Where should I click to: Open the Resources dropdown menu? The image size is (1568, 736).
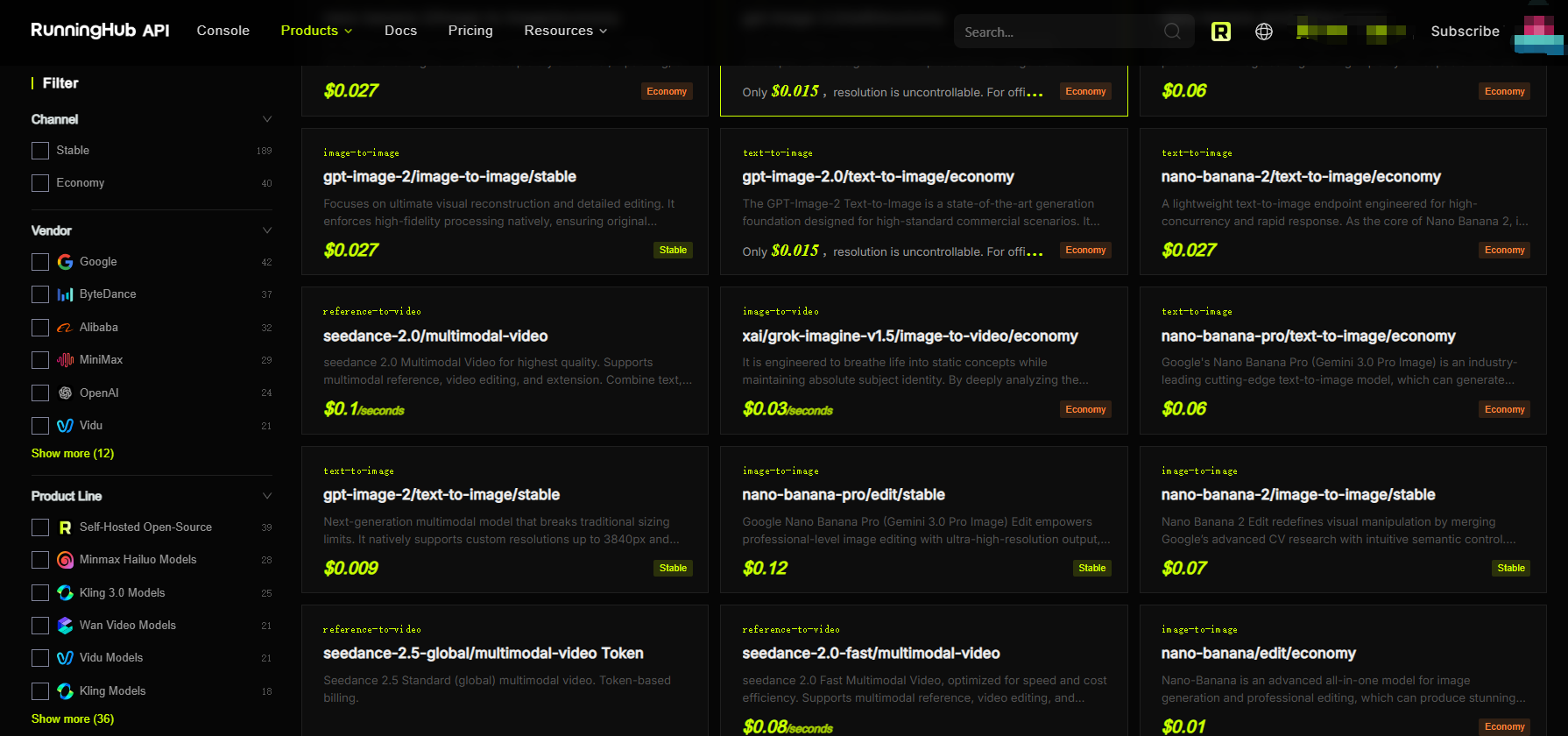(x=566, y=31)
